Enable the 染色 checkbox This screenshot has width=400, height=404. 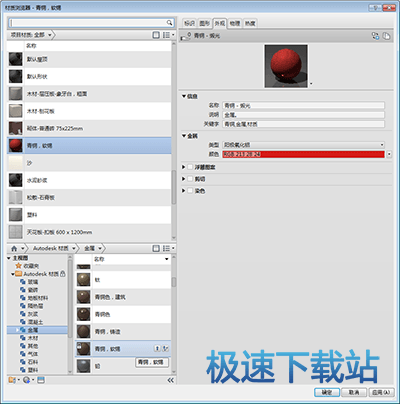[190, 191]
